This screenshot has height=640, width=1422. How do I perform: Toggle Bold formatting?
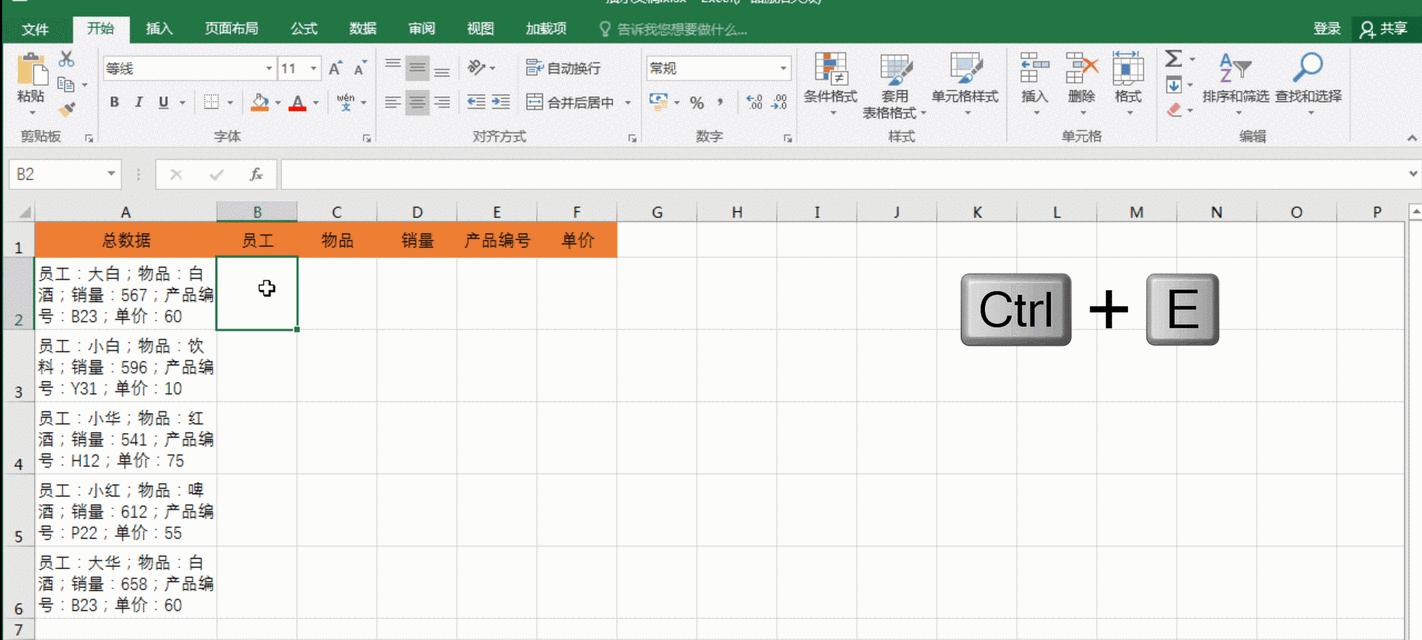pyautogui.click(x=114, y=102)
